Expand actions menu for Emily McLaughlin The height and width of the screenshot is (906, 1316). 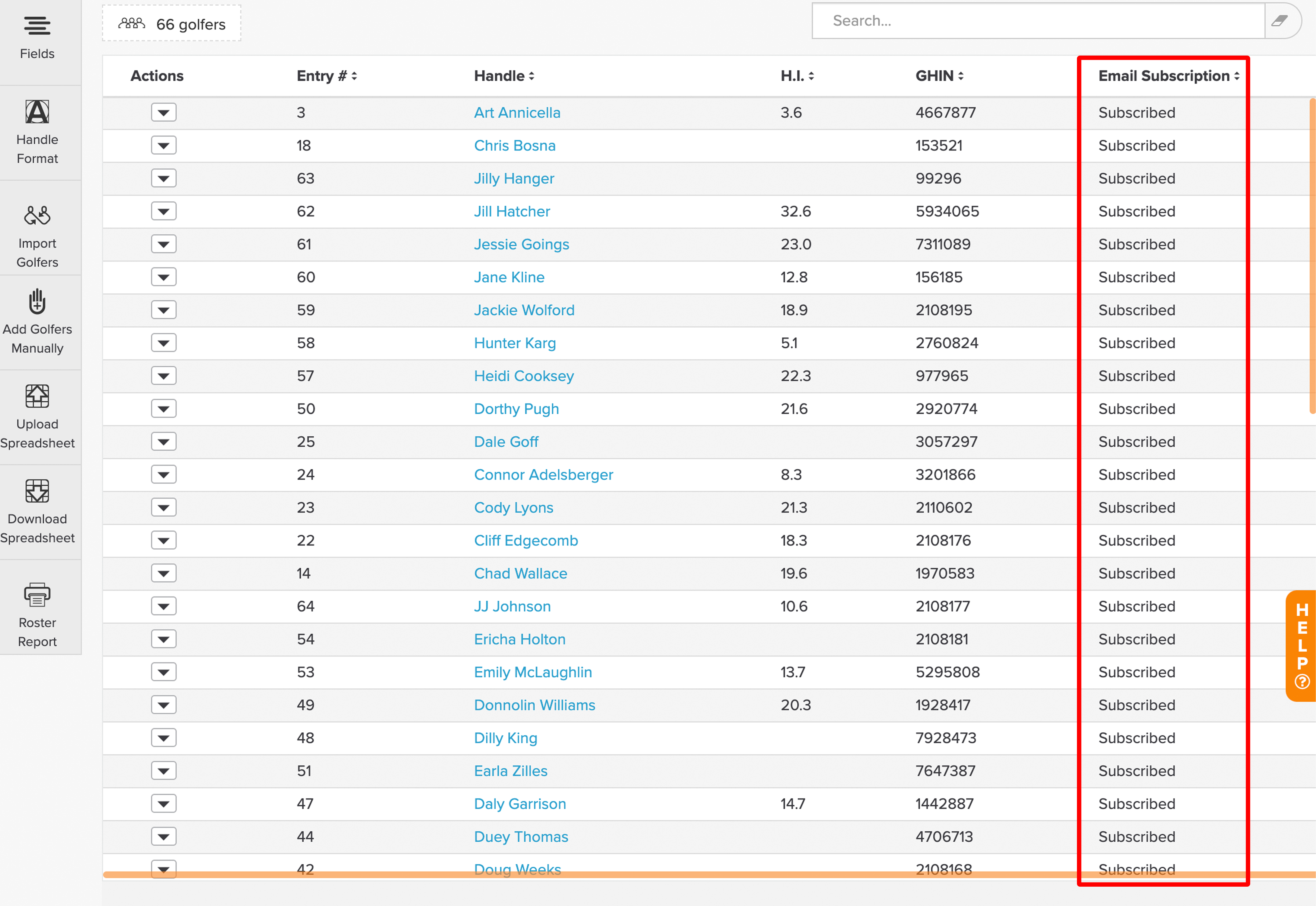[x=163, y=672]
